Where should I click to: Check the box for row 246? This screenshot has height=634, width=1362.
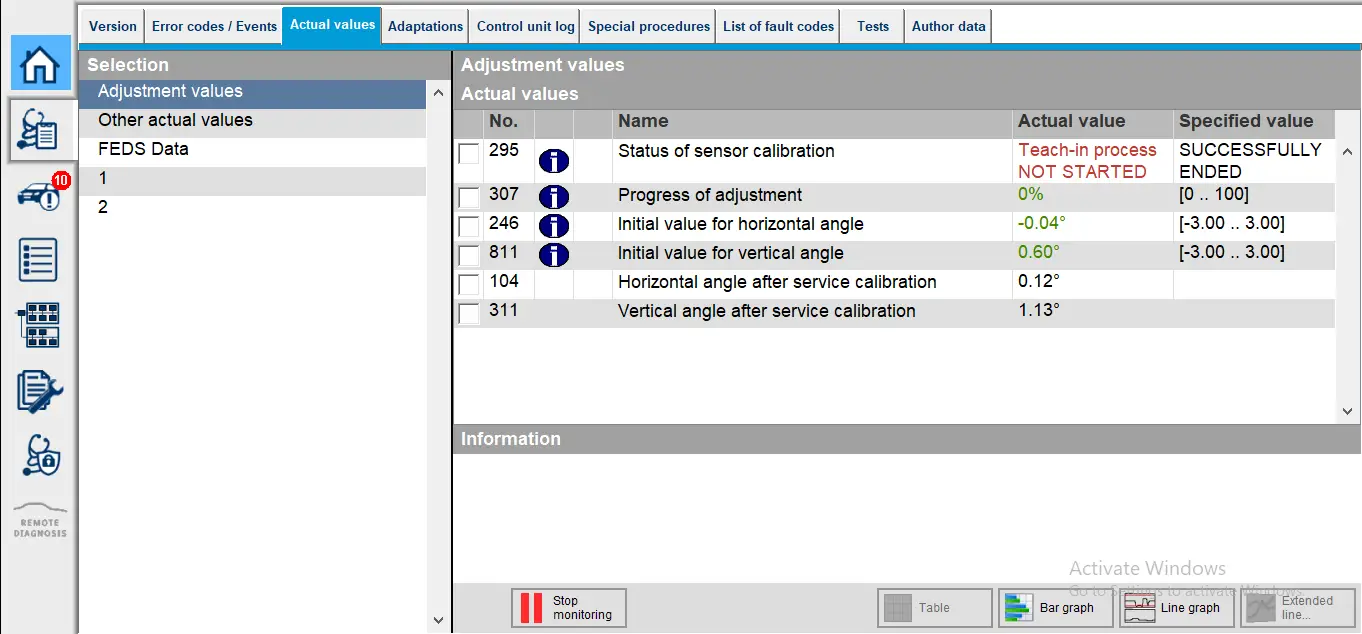tap(469, 226)
